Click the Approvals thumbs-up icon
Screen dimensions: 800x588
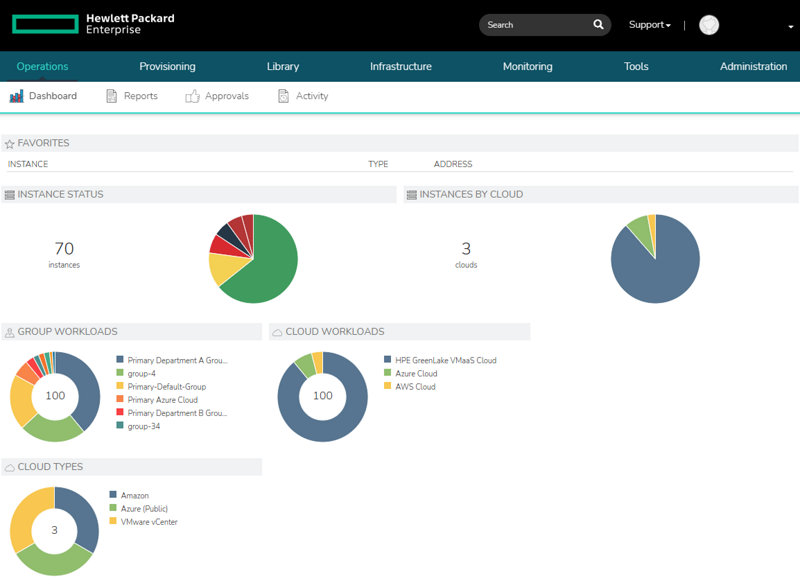coord(193,96)
